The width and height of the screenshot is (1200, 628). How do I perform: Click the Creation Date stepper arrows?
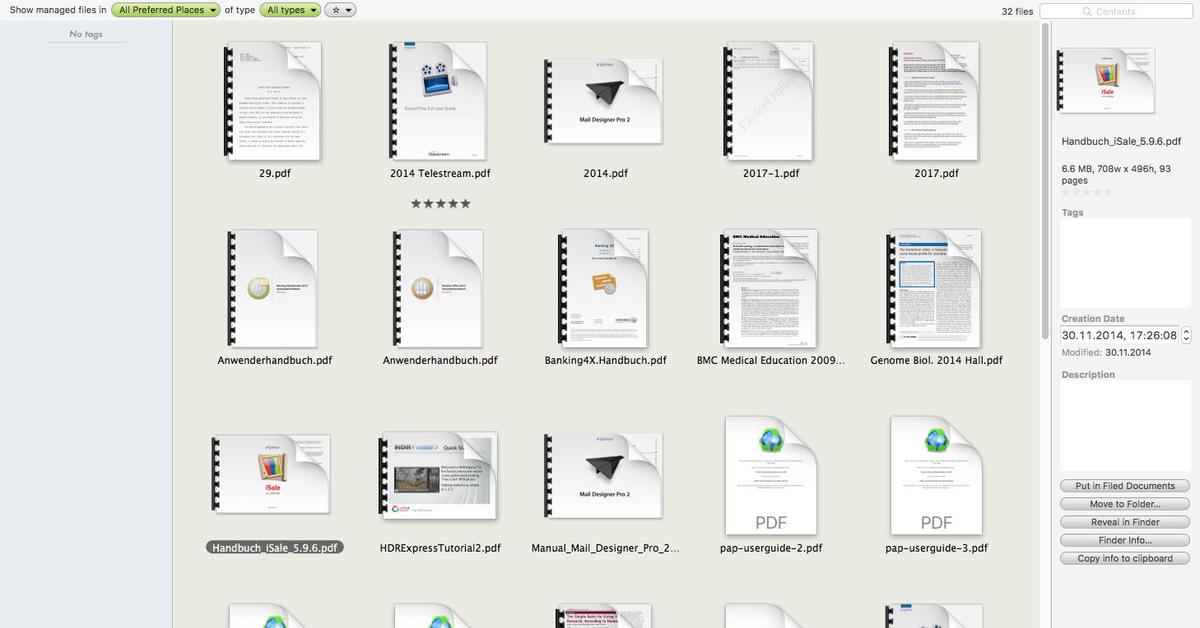pyautogui.click(x=1186, y=335)
